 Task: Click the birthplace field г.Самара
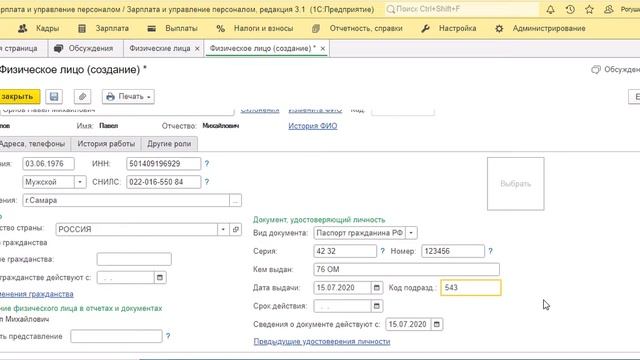(126, 200)
